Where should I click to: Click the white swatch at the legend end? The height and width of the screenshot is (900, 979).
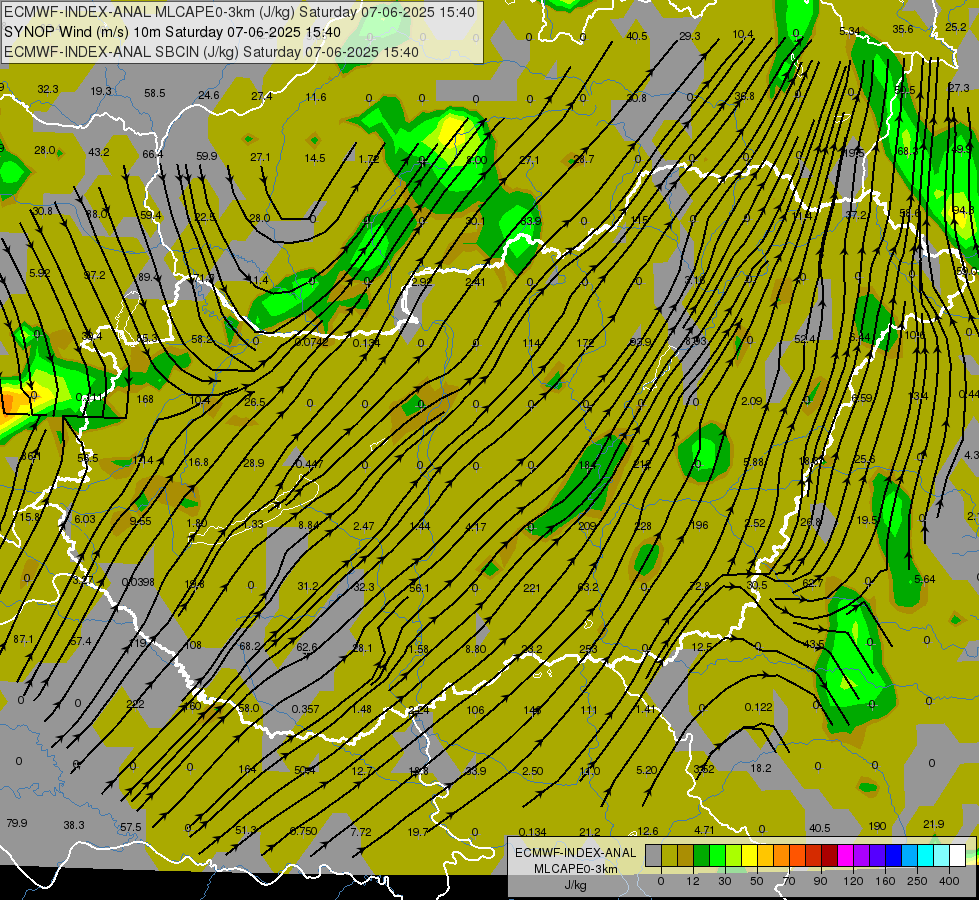click(x=958, y=855)
